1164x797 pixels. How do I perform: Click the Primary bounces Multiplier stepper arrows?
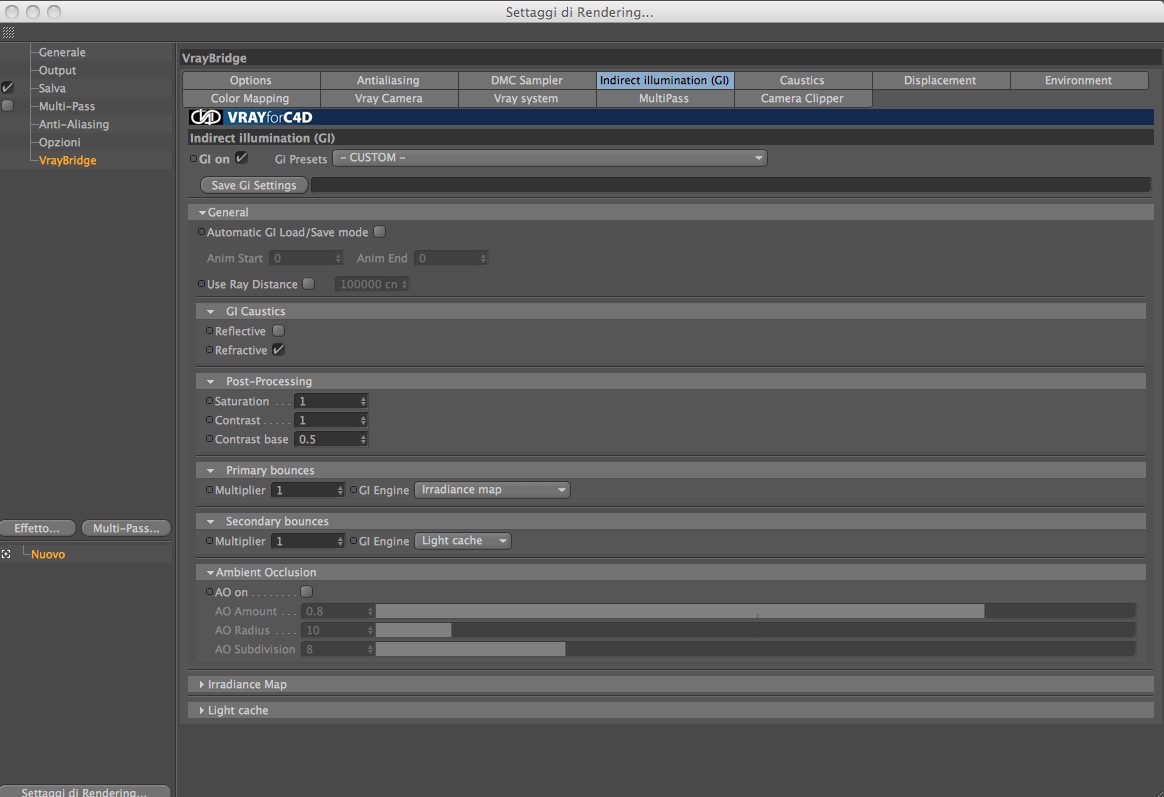click(340, 491)
